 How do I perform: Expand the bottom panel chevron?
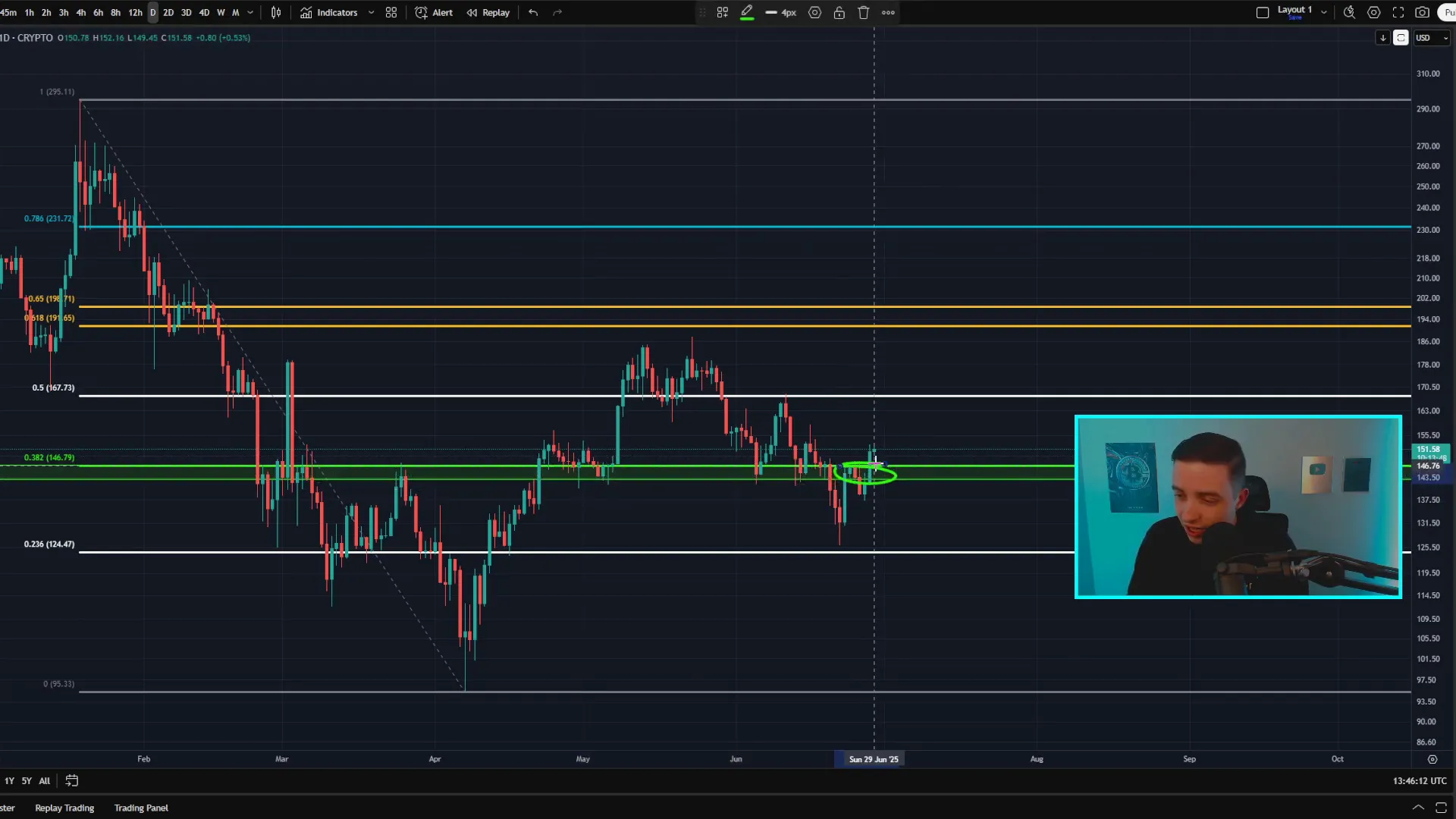point(1418,808)
